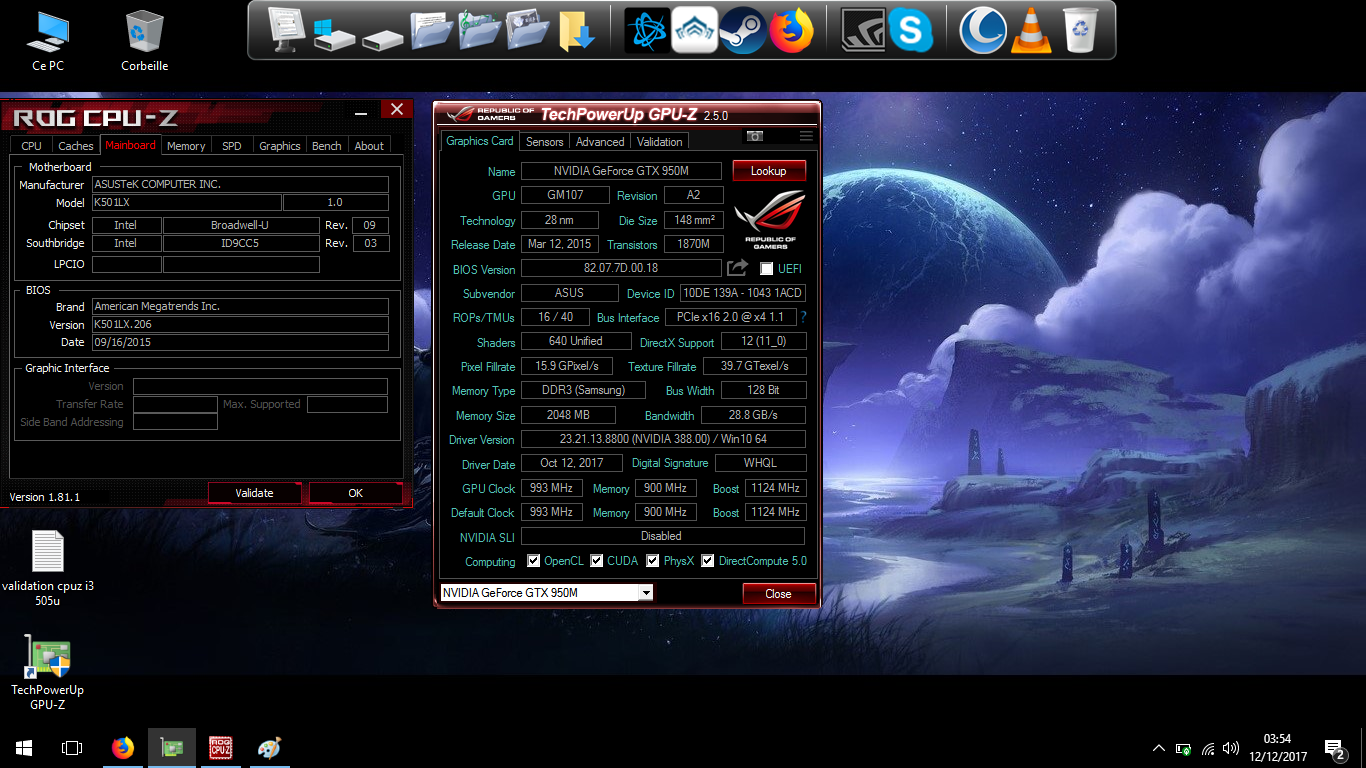Switch to the CPU tab in CPU-Z
Viewport: 1366px width, 768px height.
(x=32, y=146)
